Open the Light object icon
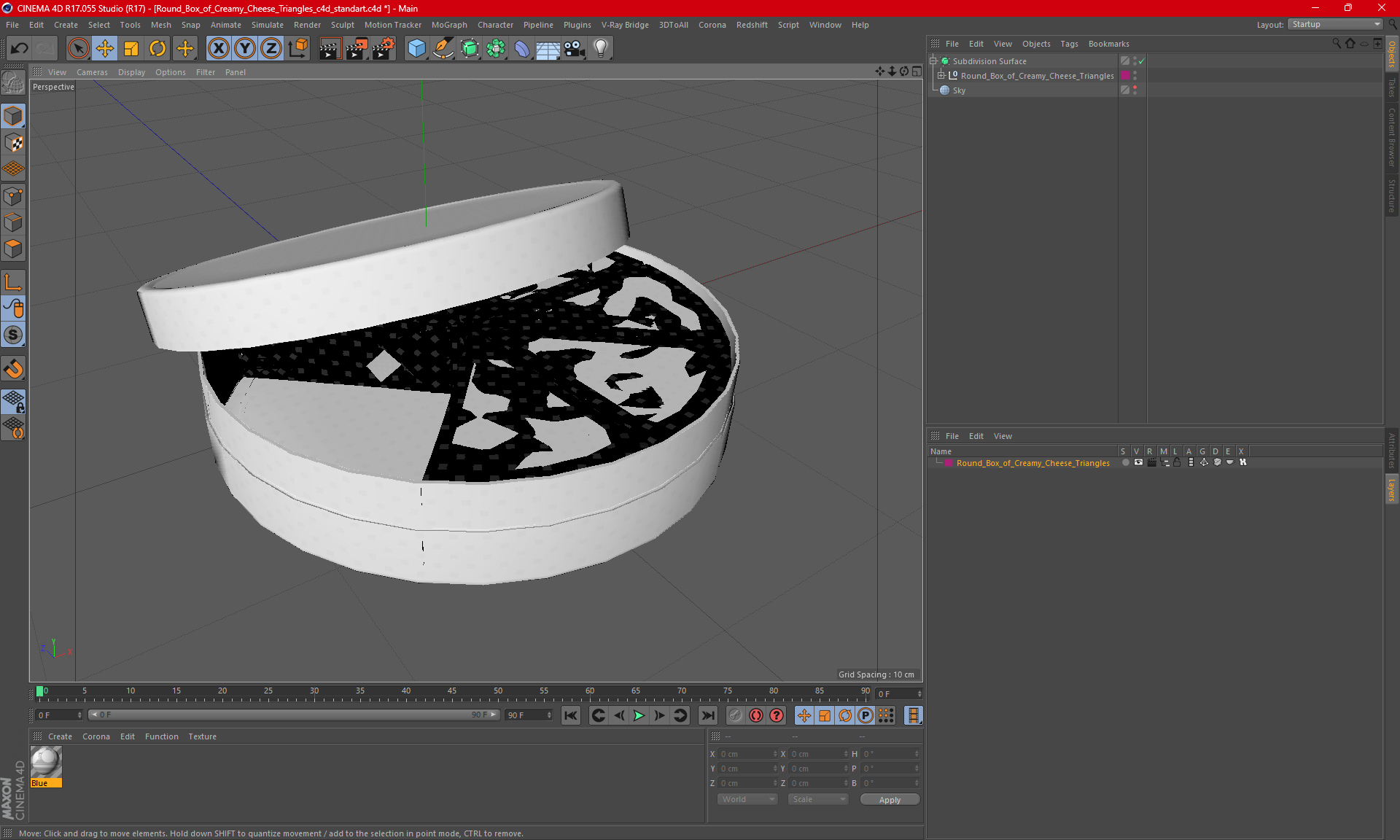 click(x=601, y=49)
